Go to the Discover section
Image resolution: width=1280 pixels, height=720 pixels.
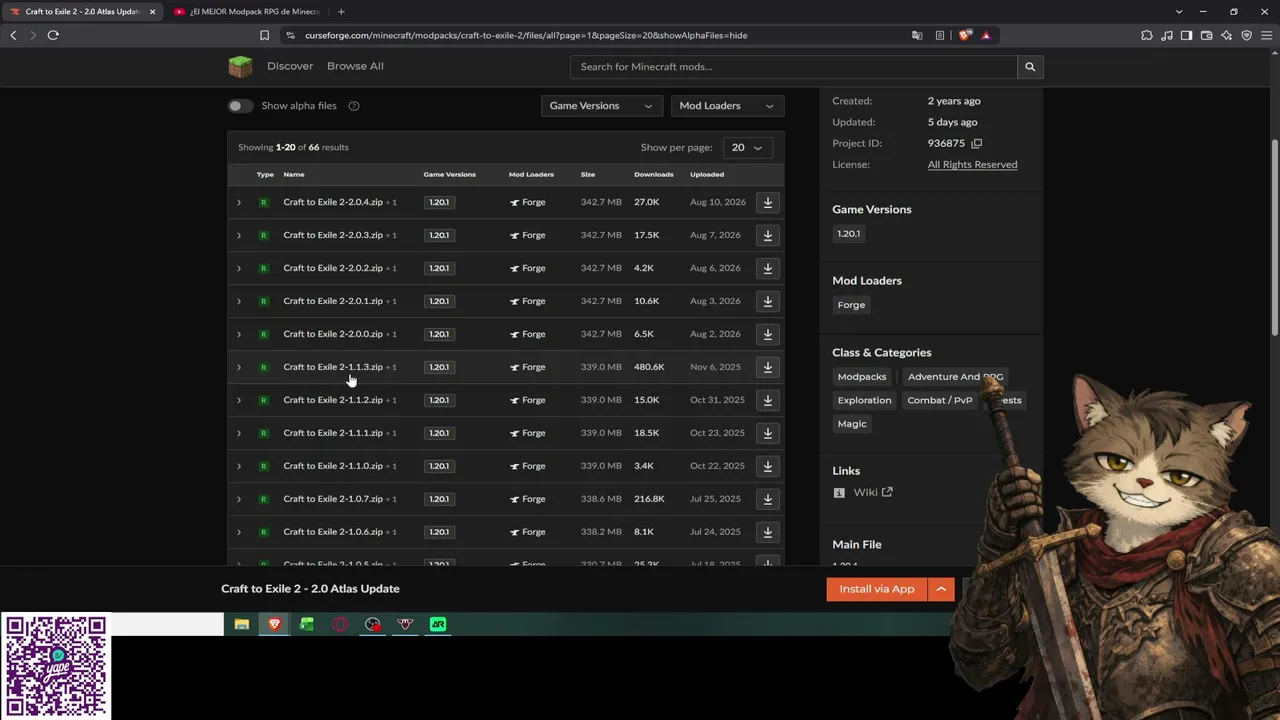290,66
